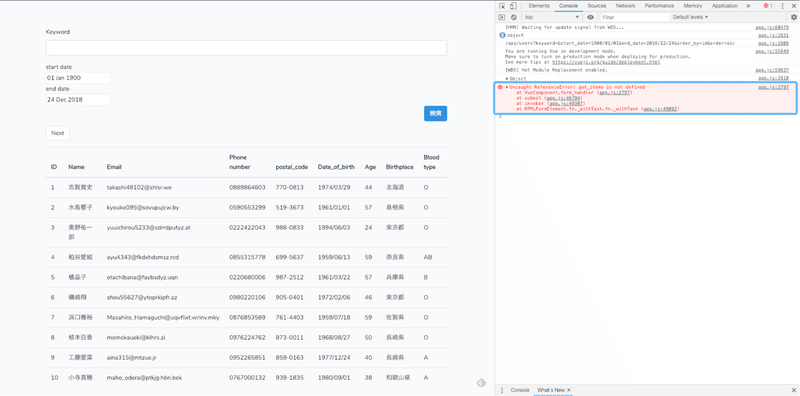The height and width of the screenshot is (396, 800).
Task: Switch to the Elements tab
Action: point(539,6)
